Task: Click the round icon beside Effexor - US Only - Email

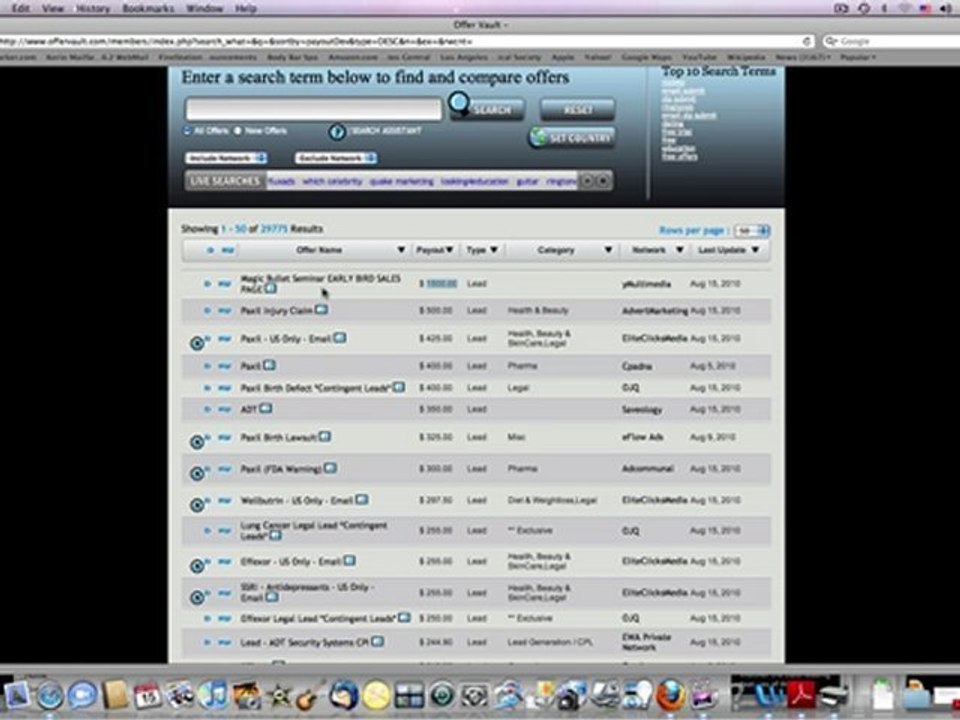Action: pos(197,566)
